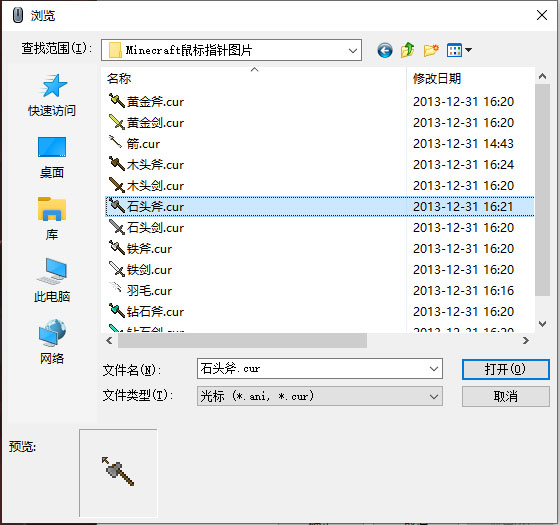The height and width of the screenshot is (525, 560).
Task: Go up one folder level icon
Action: (x=408, y=50)
